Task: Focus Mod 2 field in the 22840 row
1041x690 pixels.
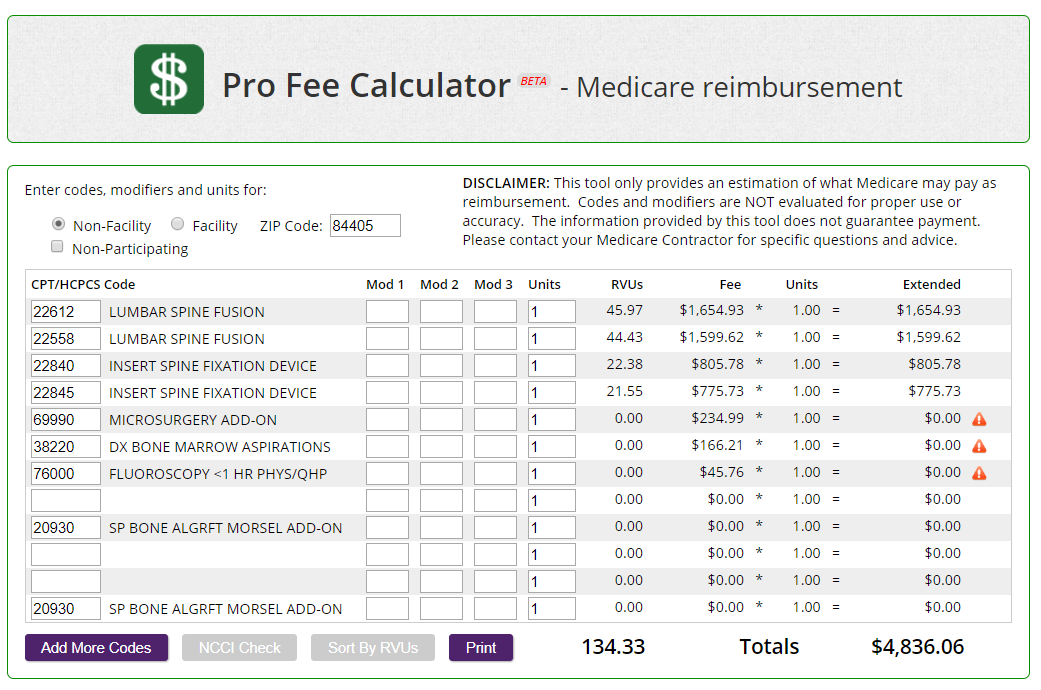Action: pyautogui.click(x=441, y=366)
